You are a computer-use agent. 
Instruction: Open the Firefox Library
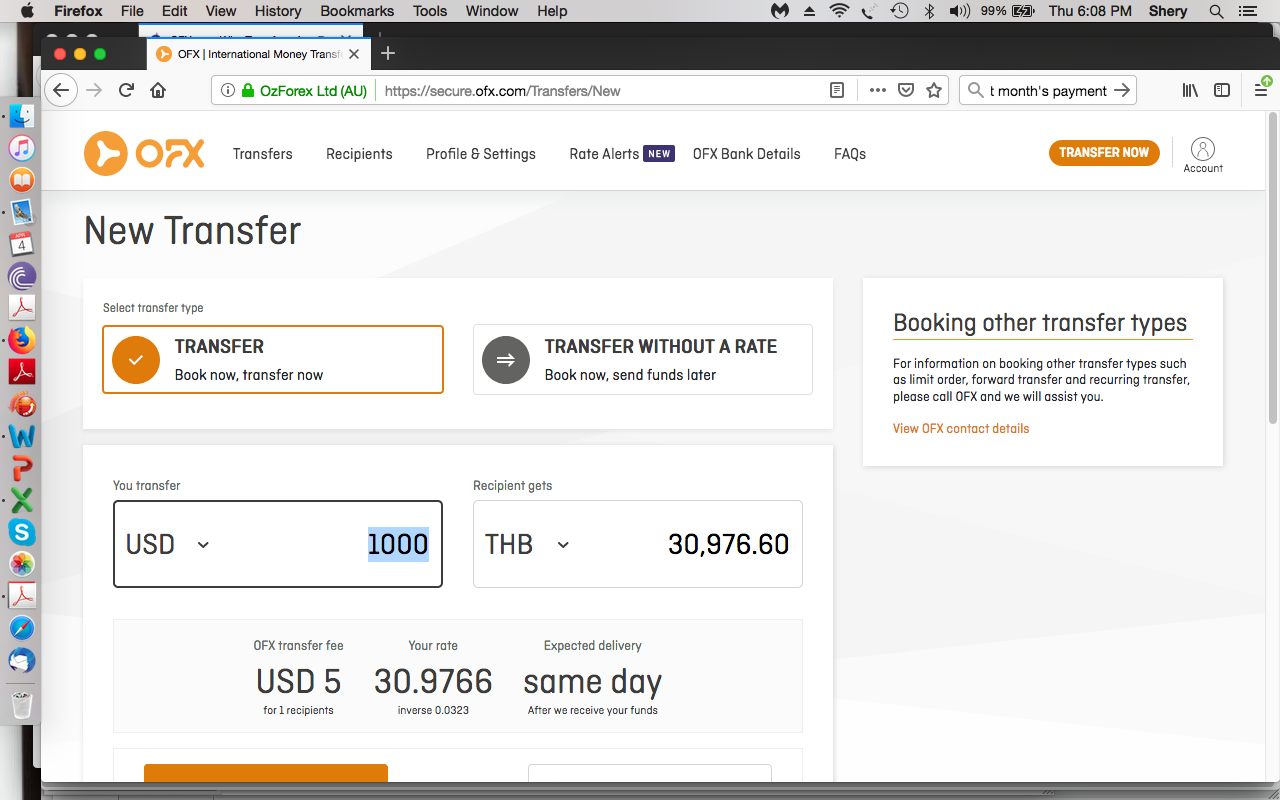tap(1190, 90)
